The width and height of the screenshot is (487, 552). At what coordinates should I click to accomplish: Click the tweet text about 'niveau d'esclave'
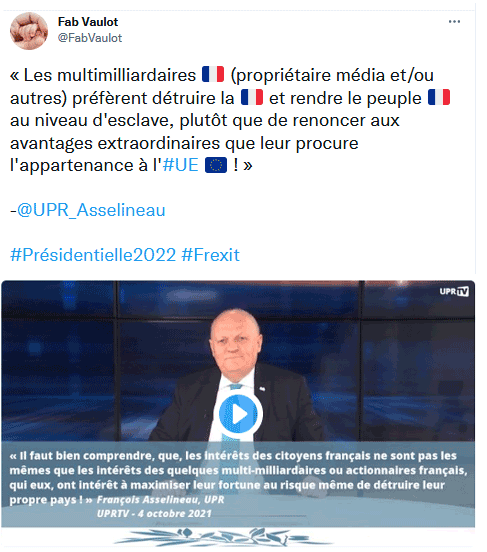[205, 120]
